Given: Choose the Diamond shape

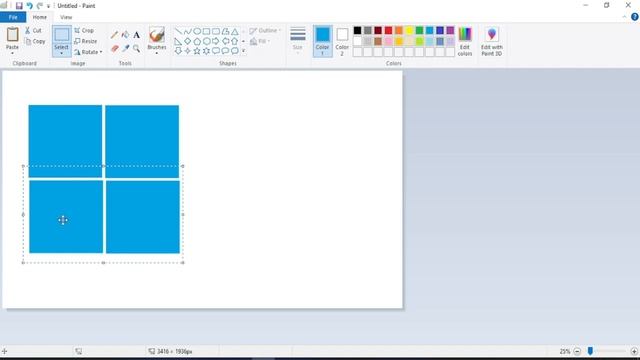Looking at the screenshot, I should coord(187,41).
